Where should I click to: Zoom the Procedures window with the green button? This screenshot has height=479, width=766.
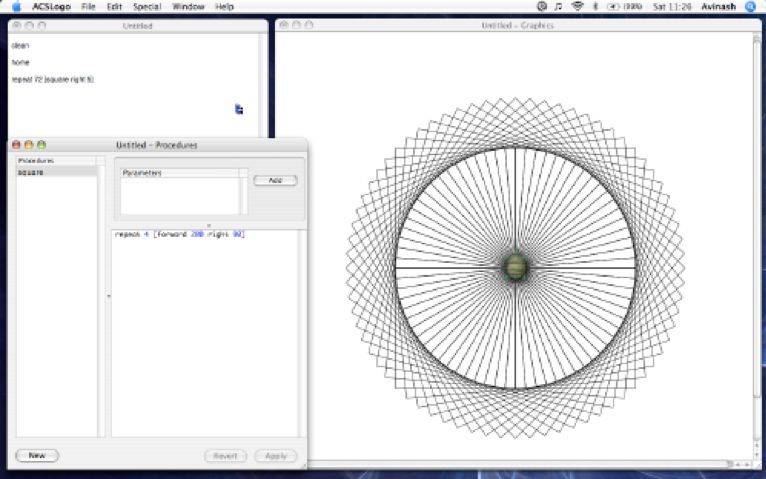pyautogui.click(x=42, y=145)
